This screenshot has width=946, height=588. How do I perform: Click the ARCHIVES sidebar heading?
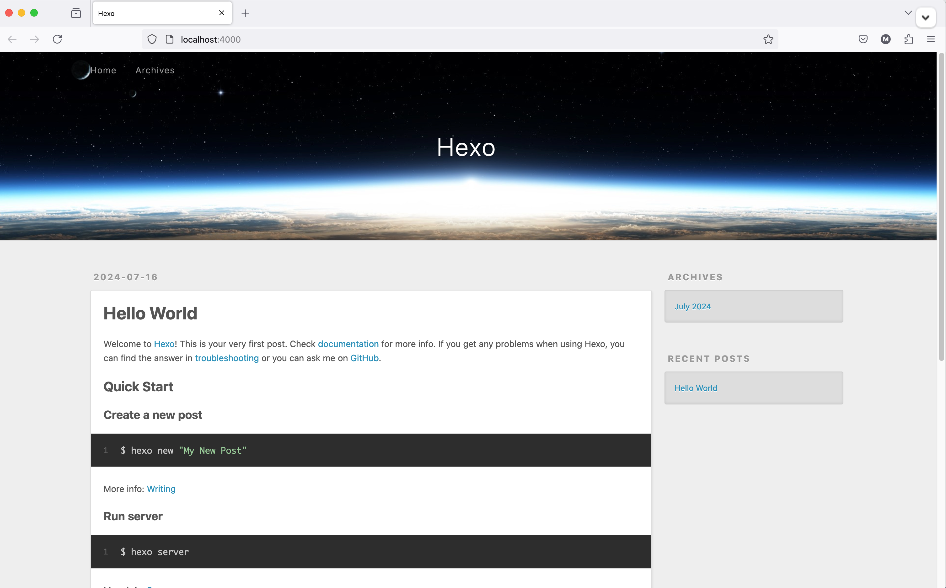695,277
